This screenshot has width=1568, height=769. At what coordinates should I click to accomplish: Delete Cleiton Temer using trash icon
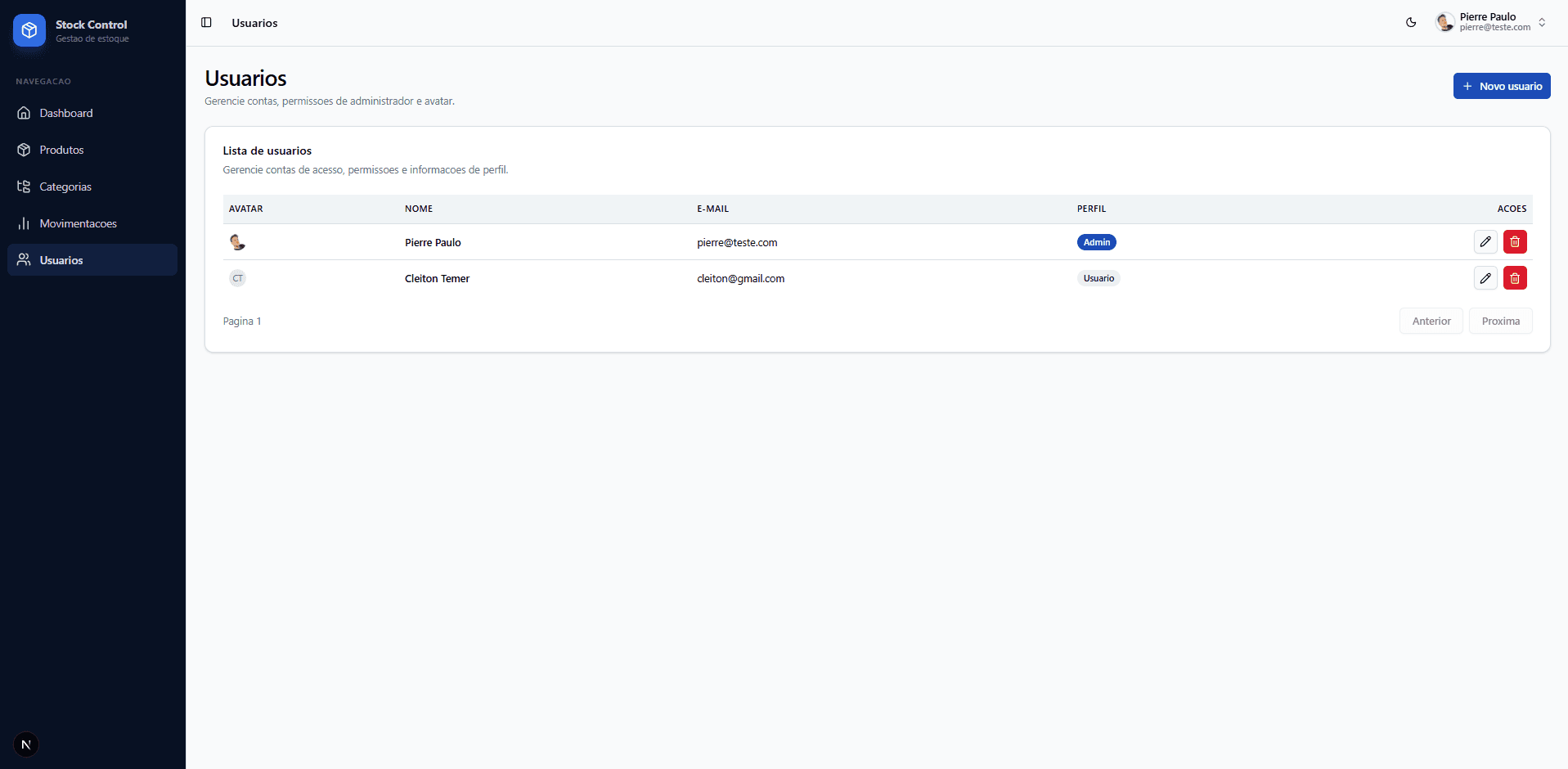(1515, 278)
